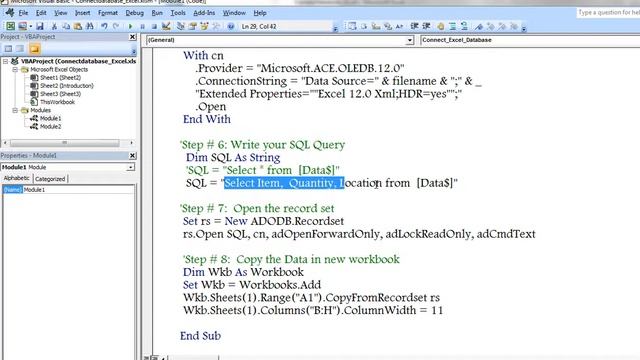Open the Run menu
640x360 pixels.
(x=157, y=13)
